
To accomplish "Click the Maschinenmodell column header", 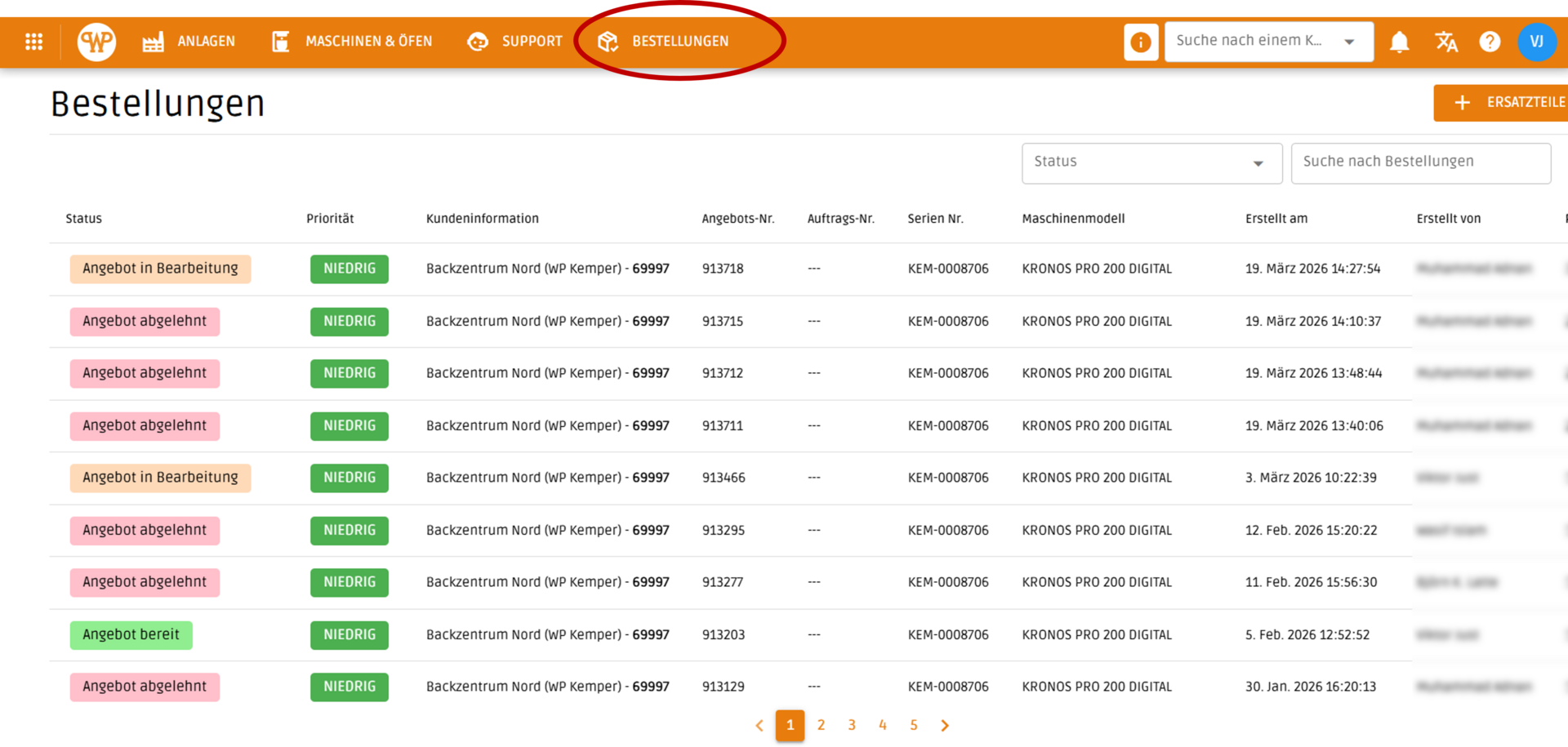I will pyautogui.click(x=1073, y=219).
